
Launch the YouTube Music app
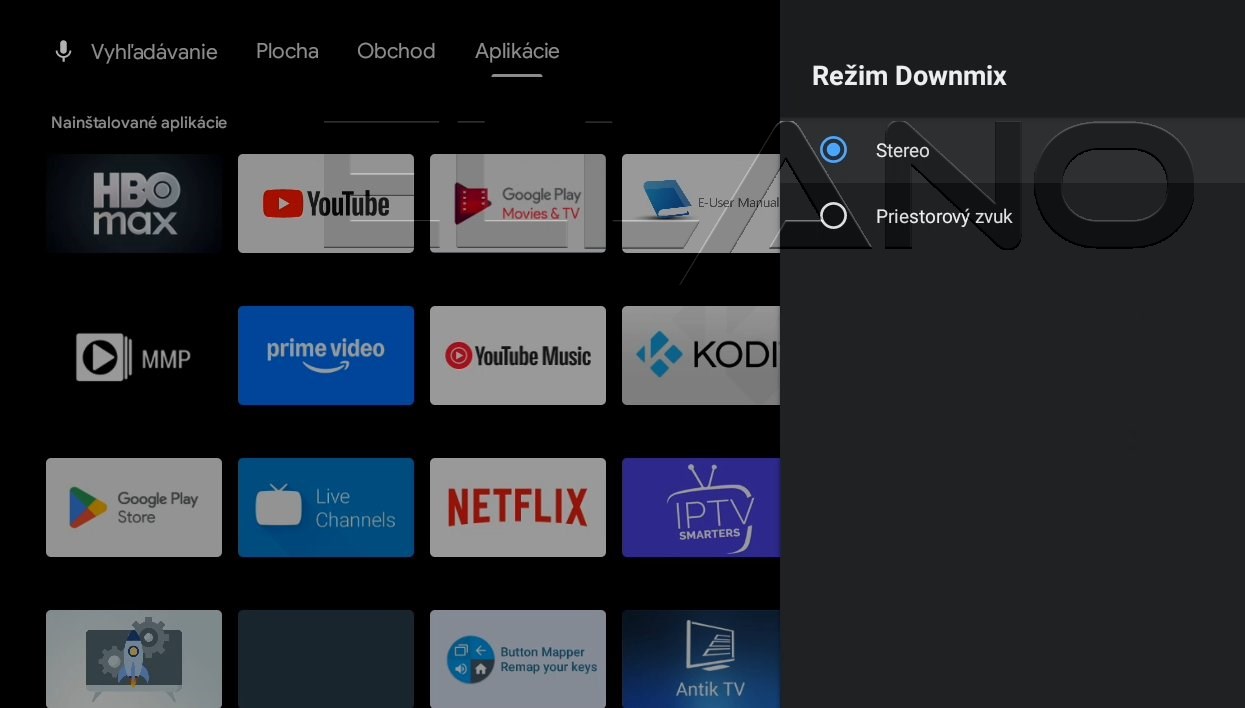(518, 356)
